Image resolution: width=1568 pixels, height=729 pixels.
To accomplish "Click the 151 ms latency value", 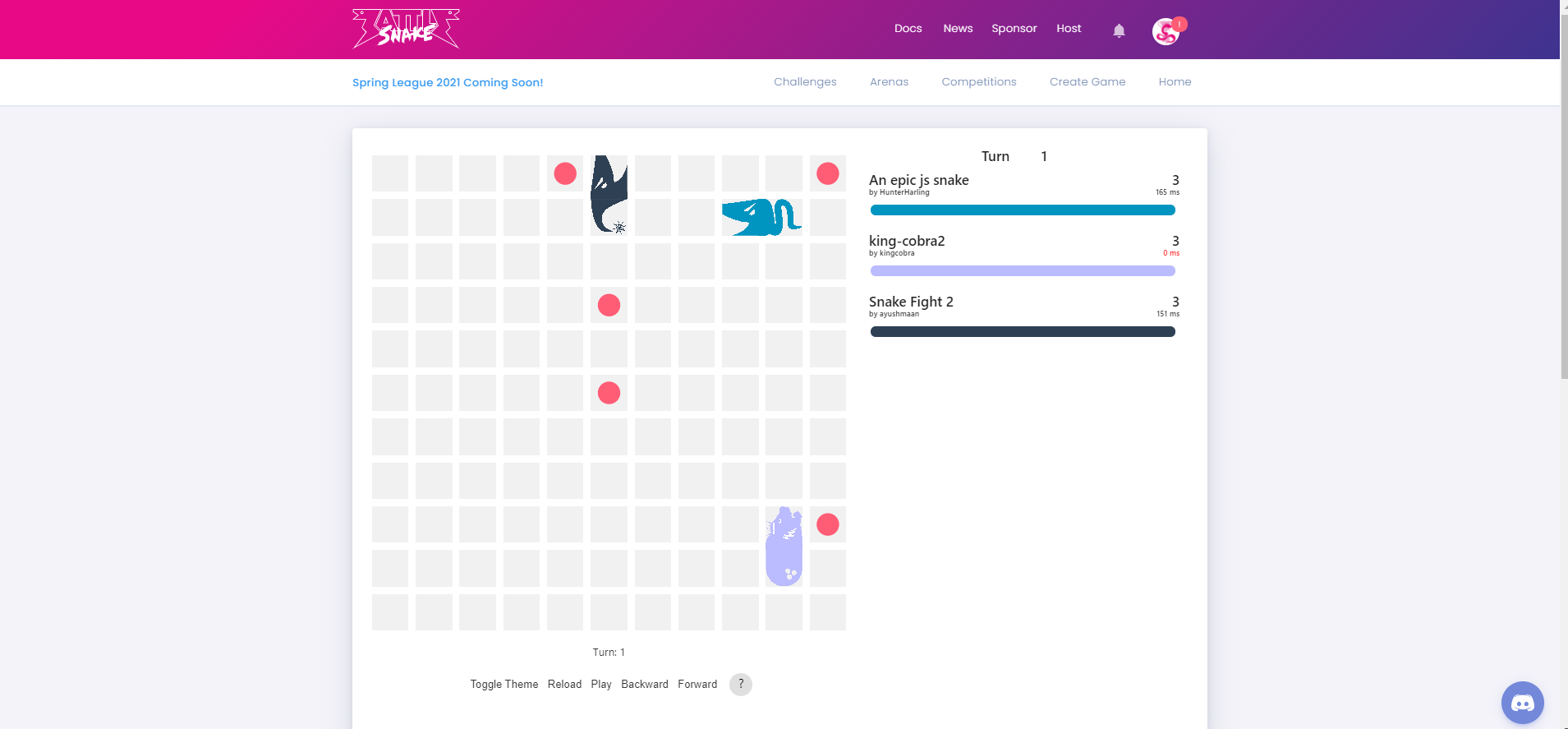I will [x=1167, y=314].
